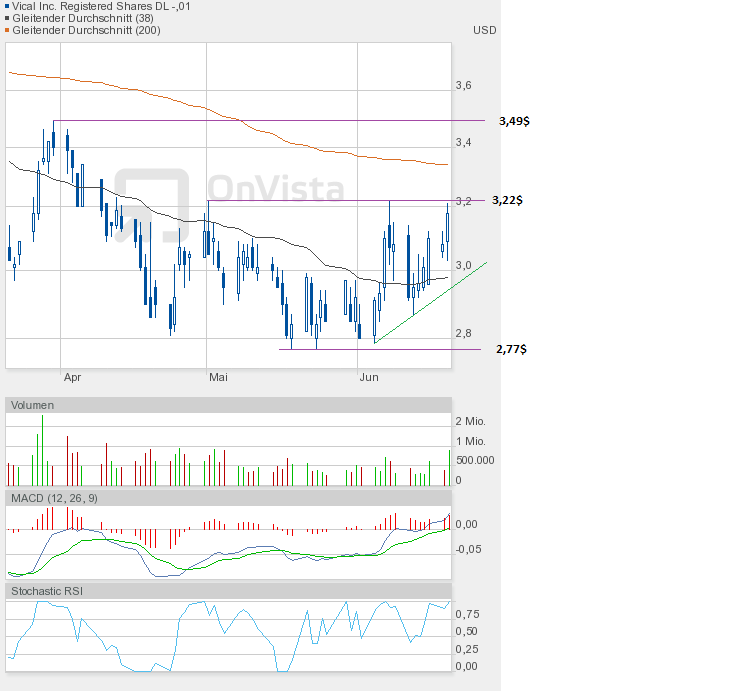
Task: Click the Stochastic RSI panel header
Action: [46, 592]
